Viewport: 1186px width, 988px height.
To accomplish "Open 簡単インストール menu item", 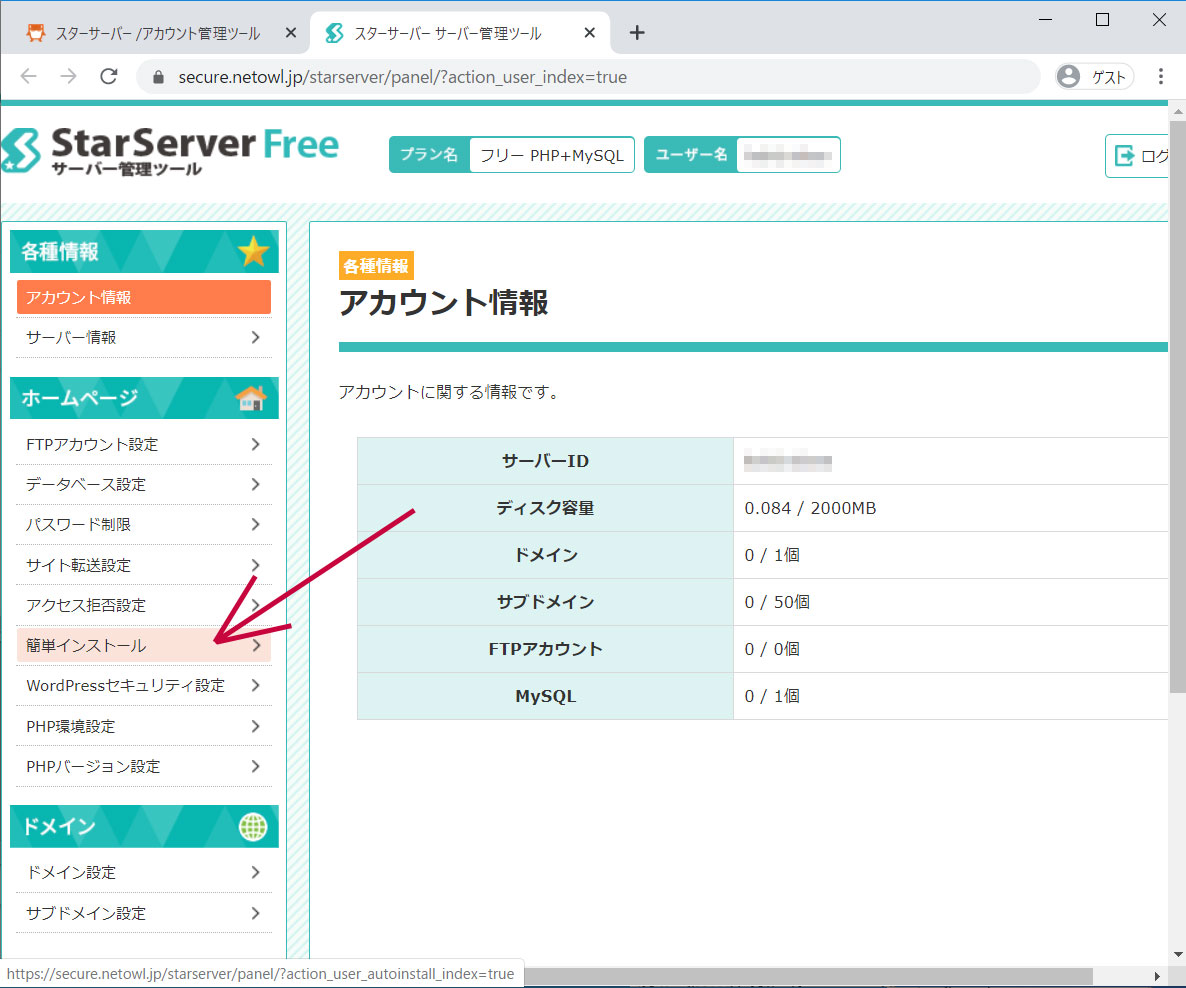I will click(x=144, y=645).
